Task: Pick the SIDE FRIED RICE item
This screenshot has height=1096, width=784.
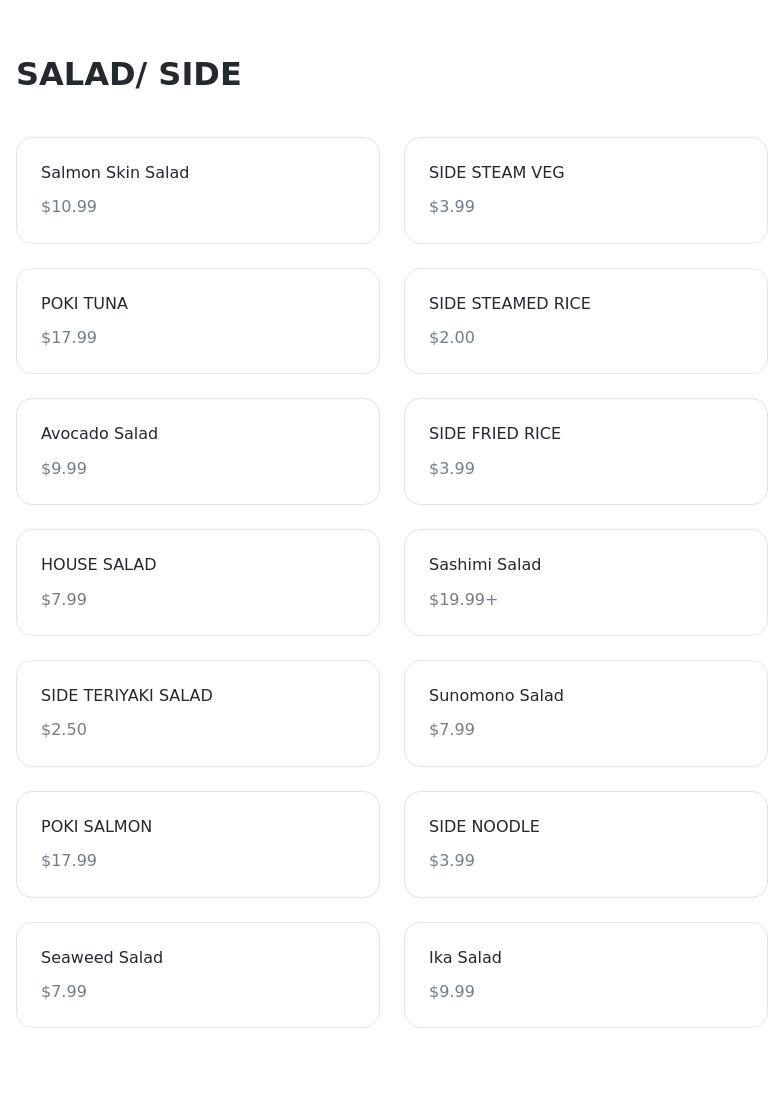Action: [585, 451]
